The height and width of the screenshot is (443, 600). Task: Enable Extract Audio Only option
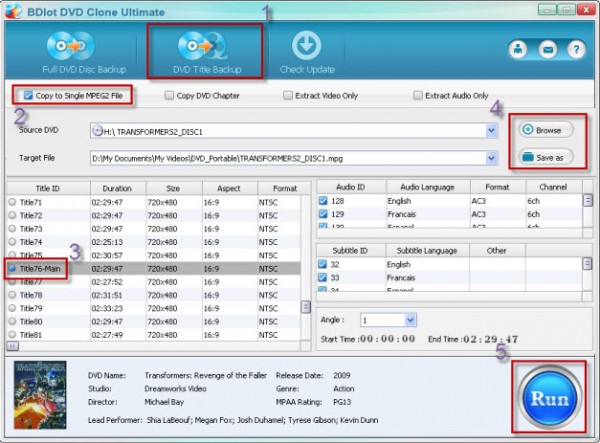point(417,95)
